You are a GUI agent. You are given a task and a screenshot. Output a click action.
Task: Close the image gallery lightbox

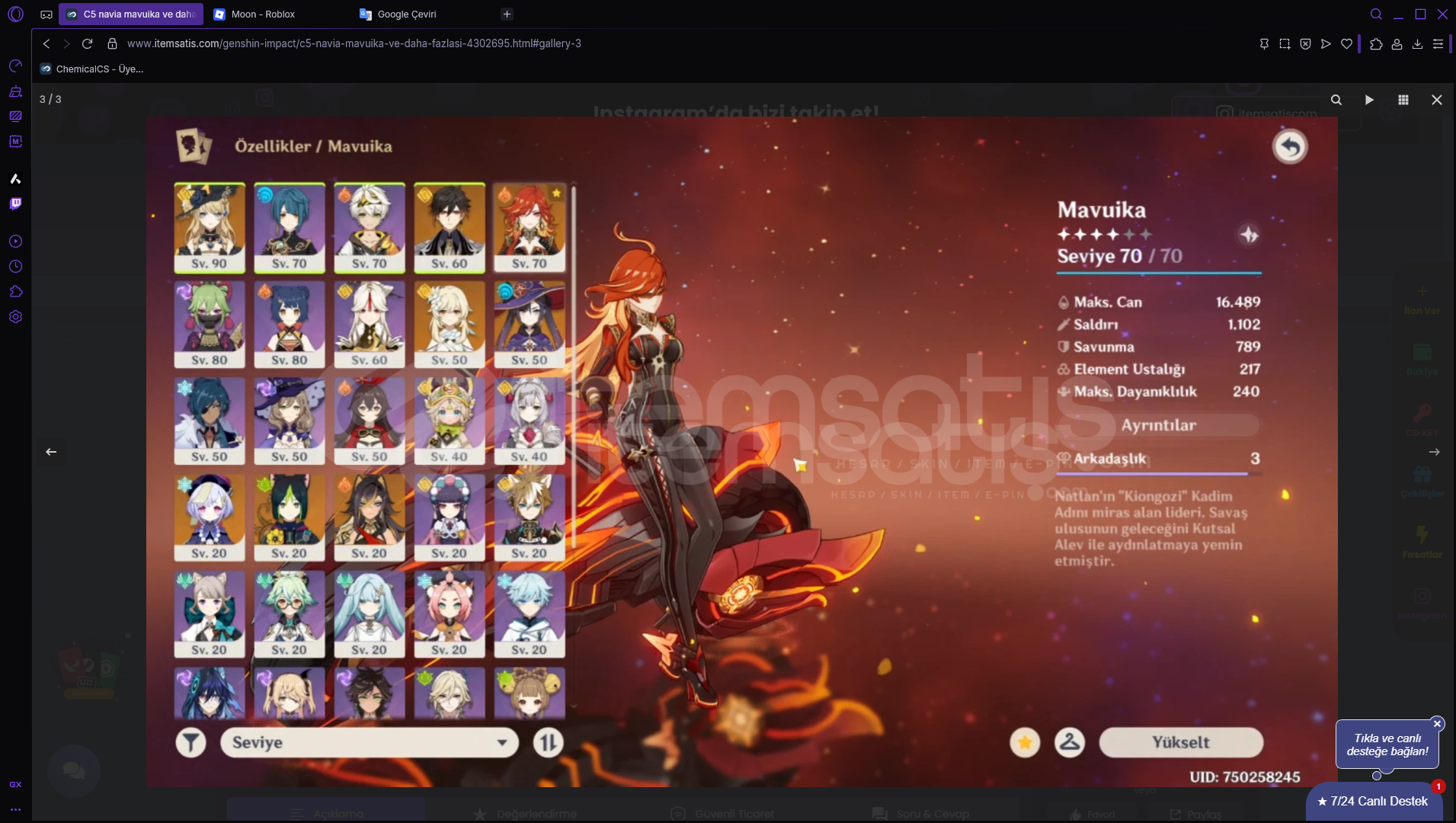pos(1436,100)
